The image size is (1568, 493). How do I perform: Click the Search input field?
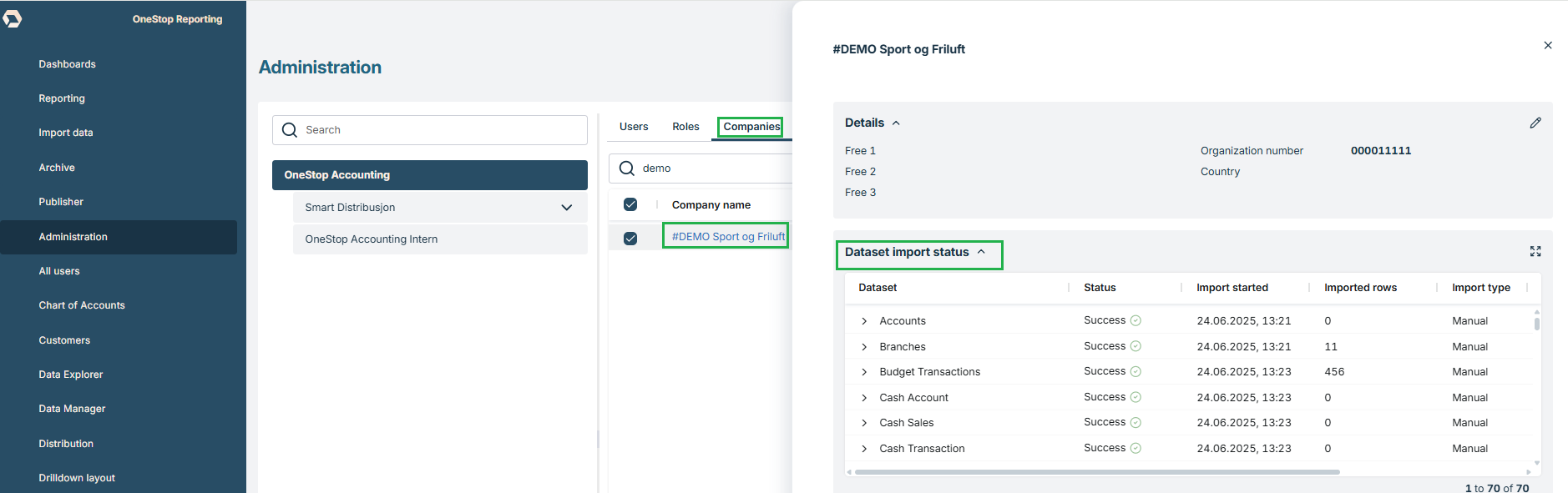(430, 130)
